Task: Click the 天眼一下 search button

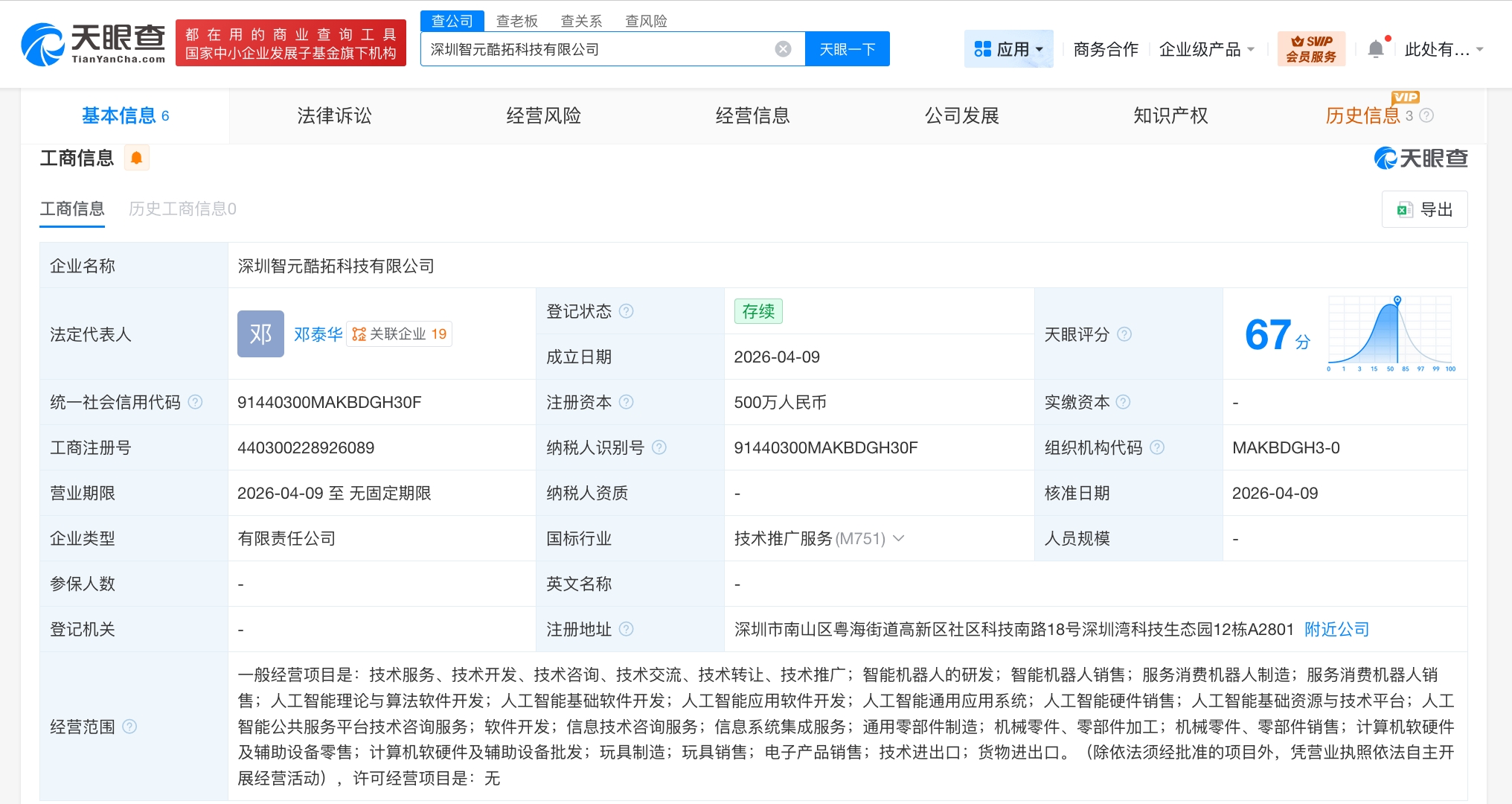Action: (848, 48)
